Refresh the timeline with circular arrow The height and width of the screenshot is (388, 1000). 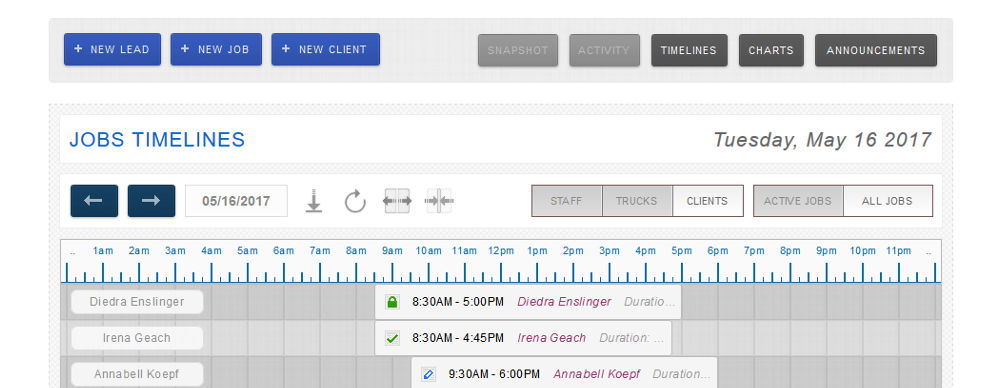pos(355,201)
